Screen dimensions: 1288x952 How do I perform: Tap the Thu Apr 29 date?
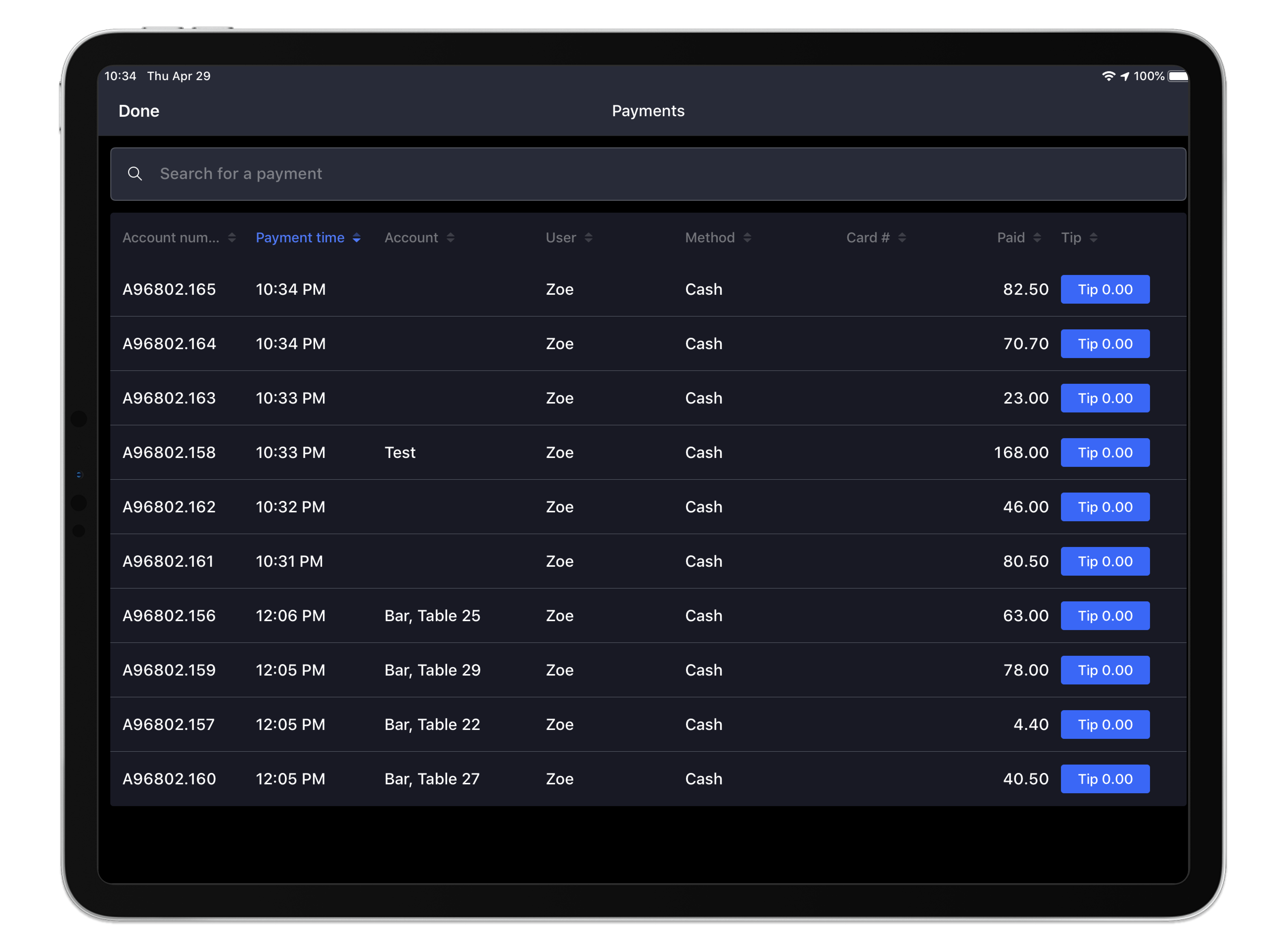(x=179, y=76)
